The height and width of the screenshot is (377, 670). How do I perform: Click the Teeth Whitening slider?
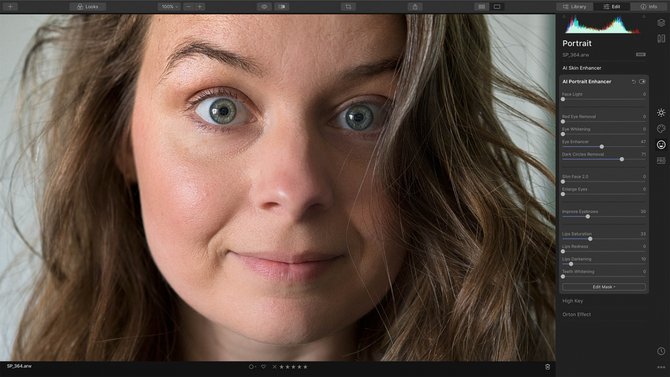pyautogui.click(x=604, y=277)
